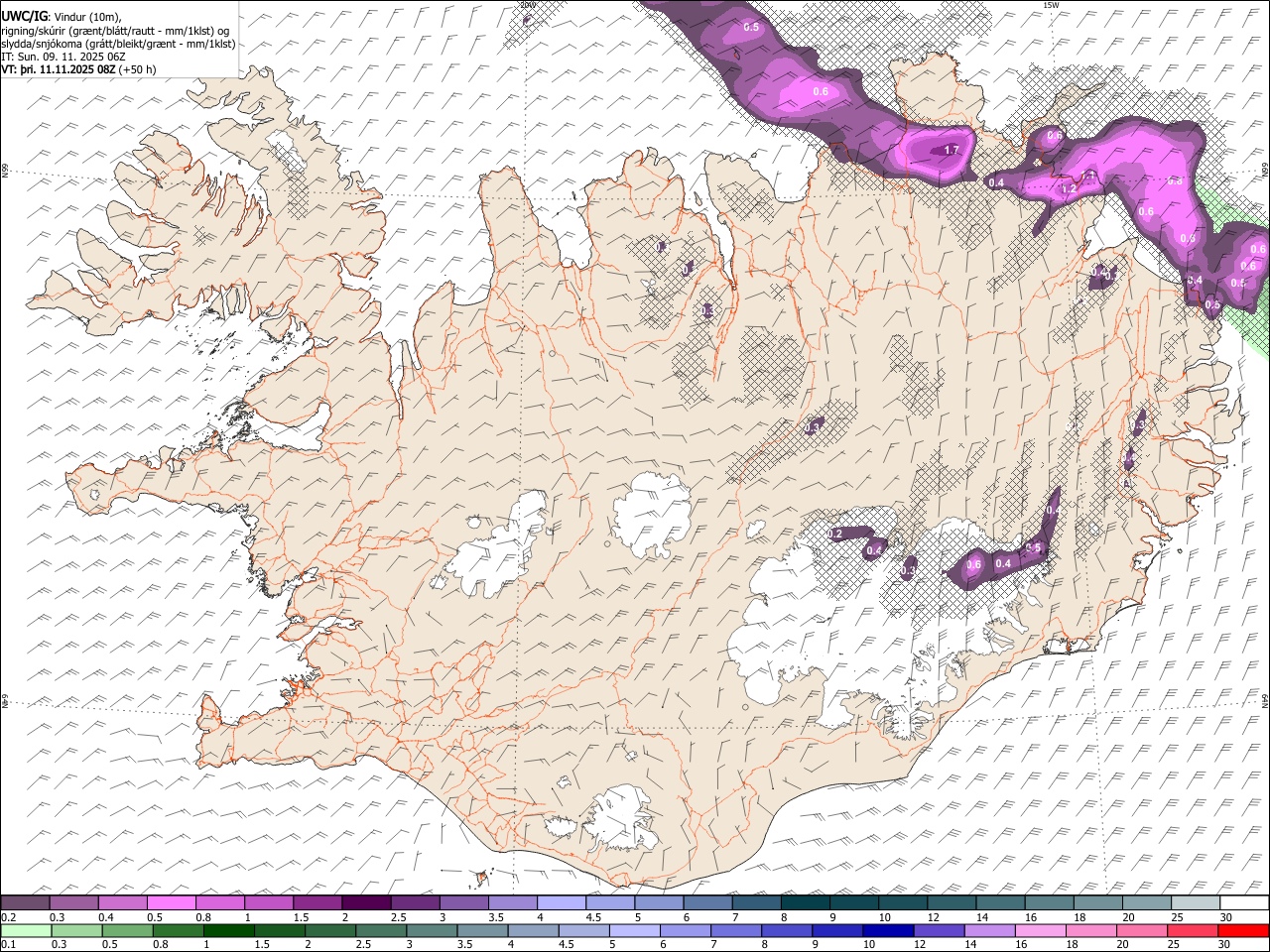Click the 'slydda/snjókoma' legend description line

click(x=118, y=44)
